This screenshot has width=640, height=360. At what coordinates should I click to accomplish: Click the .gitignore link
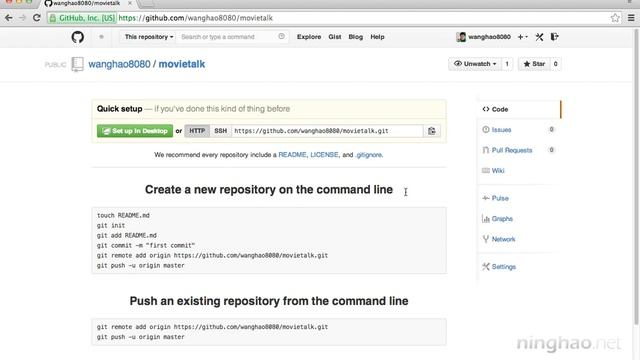(x=369, y=155)
